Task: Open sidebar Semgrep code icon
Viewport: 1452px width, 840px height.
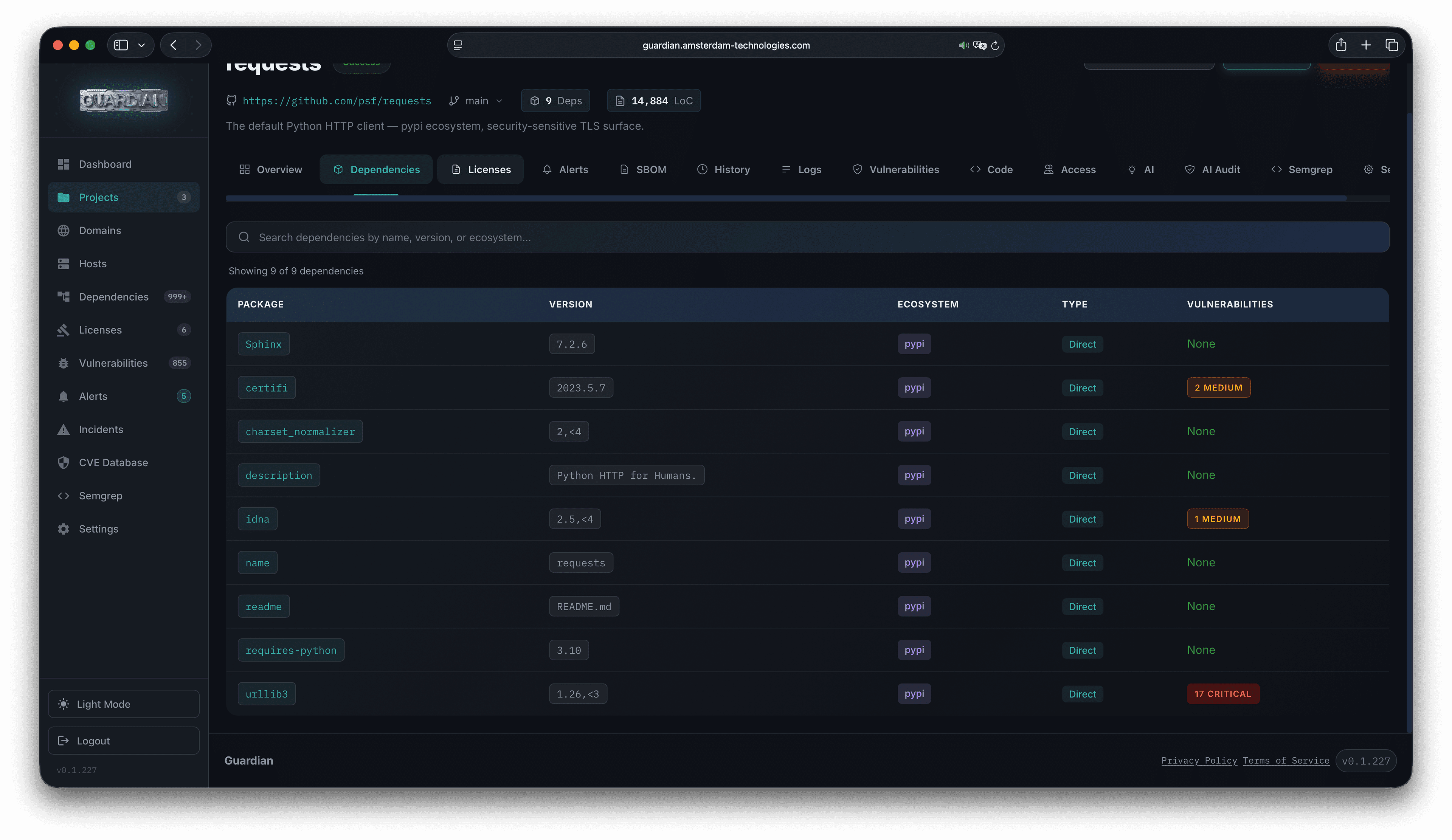Action: [x=64, y=496]
